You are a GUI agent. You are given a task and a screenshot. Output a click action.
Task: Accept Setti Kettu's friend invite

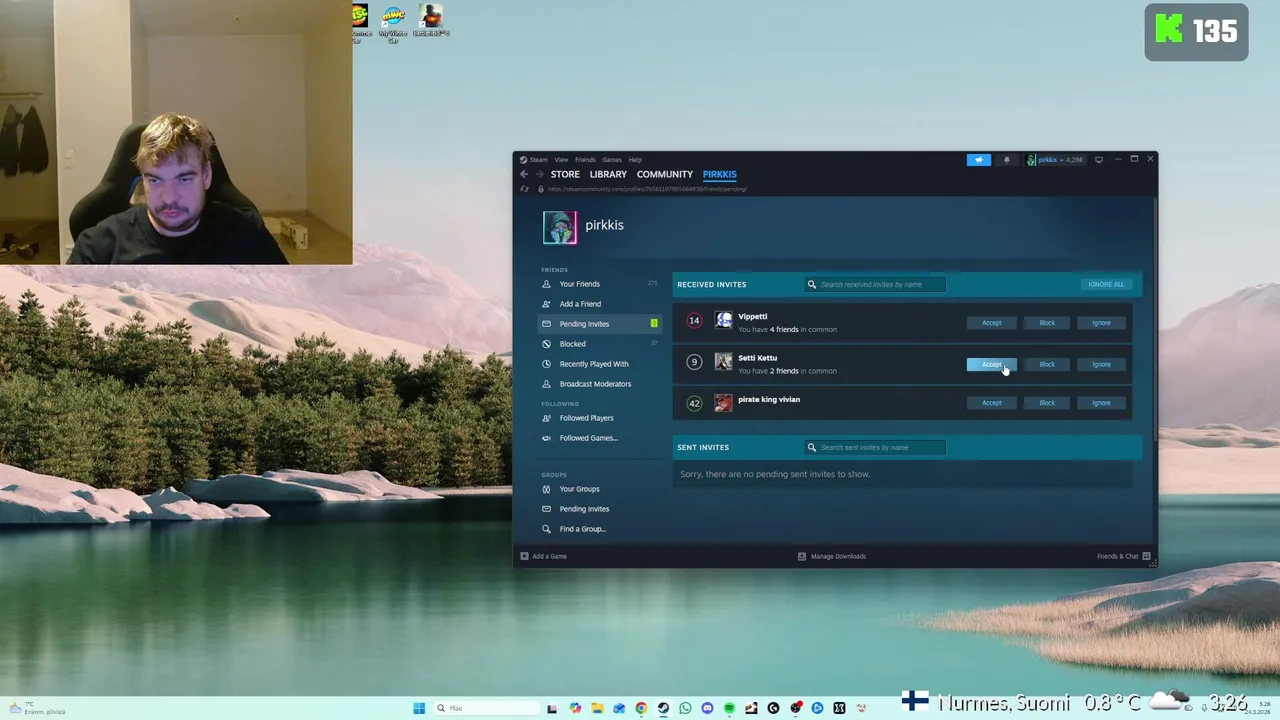coord(991,364)
